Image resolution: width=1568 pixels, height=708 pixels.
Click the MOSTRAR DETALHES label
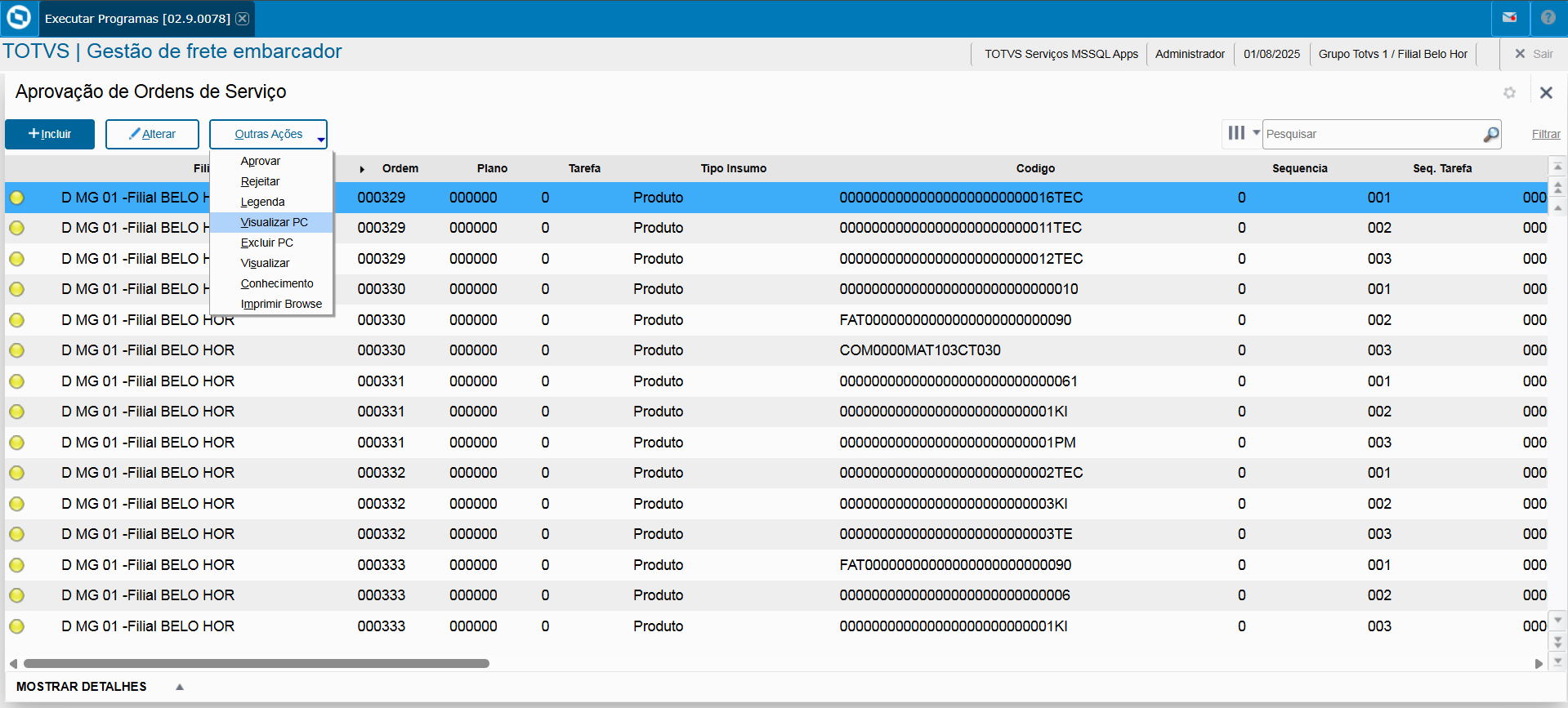tap(82, 687)
